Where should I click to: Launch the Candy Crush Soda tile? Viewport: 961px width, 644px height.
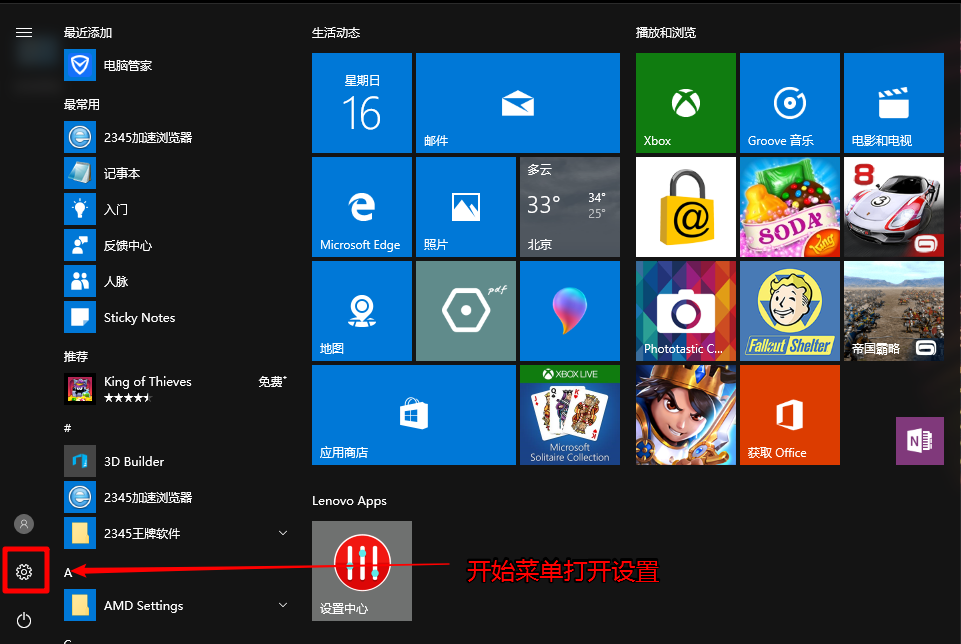(790, 207)
